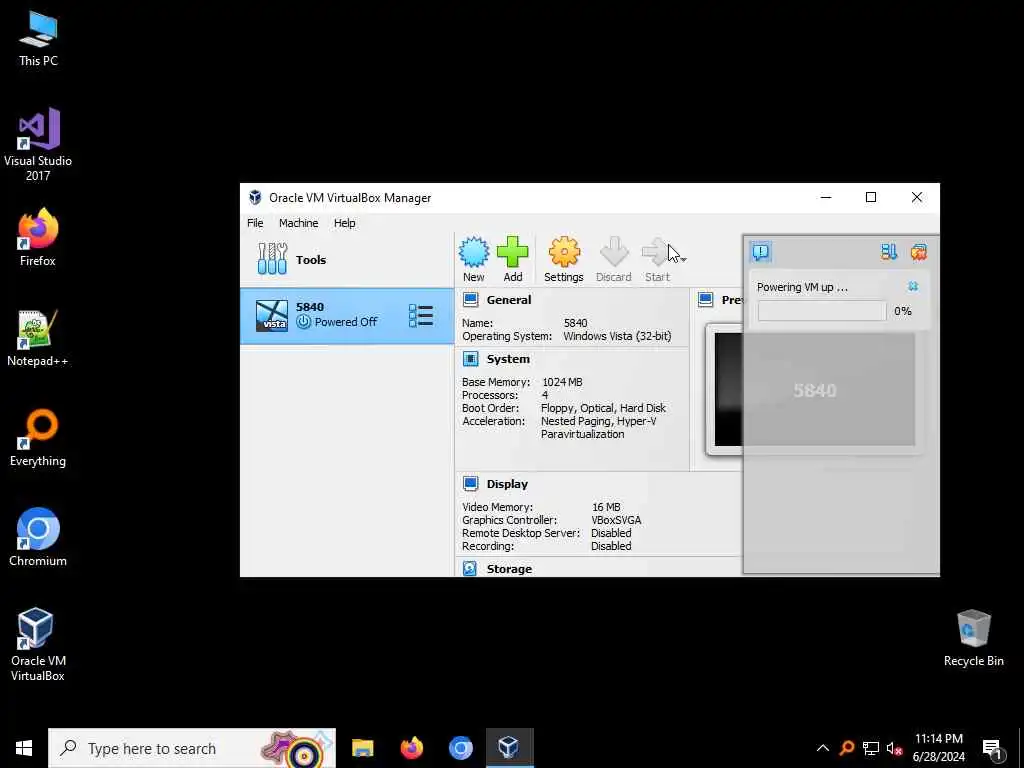Viewport: 1024px width, 768px height.
Task: Click the New virtual machine icon
Action: point(473,252)
